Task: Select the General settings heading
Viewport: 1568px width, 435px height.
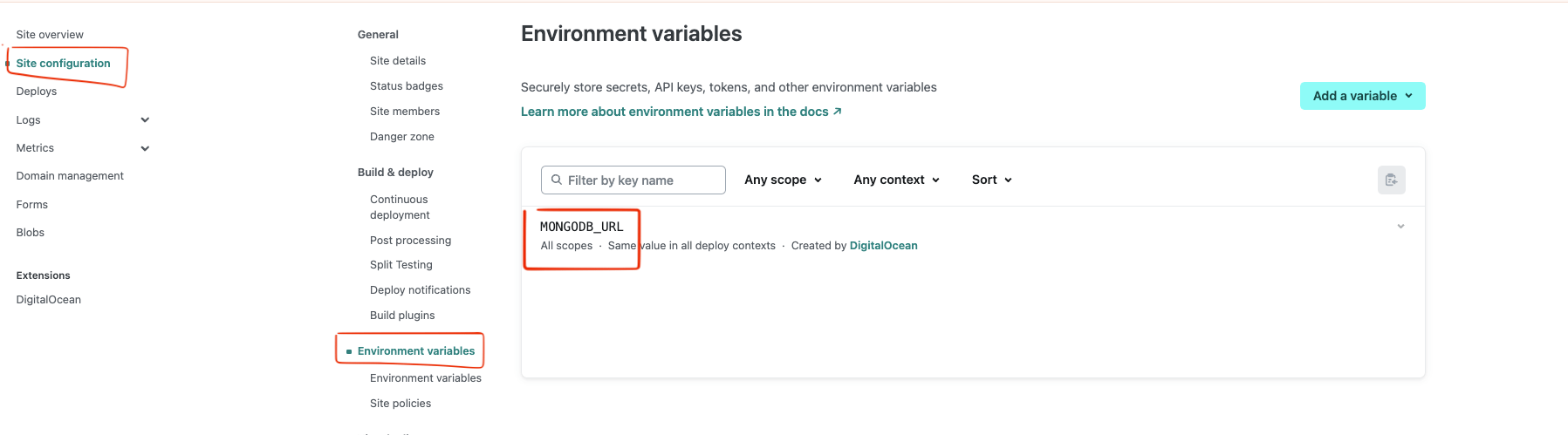Action: click(x=378, y=35)
